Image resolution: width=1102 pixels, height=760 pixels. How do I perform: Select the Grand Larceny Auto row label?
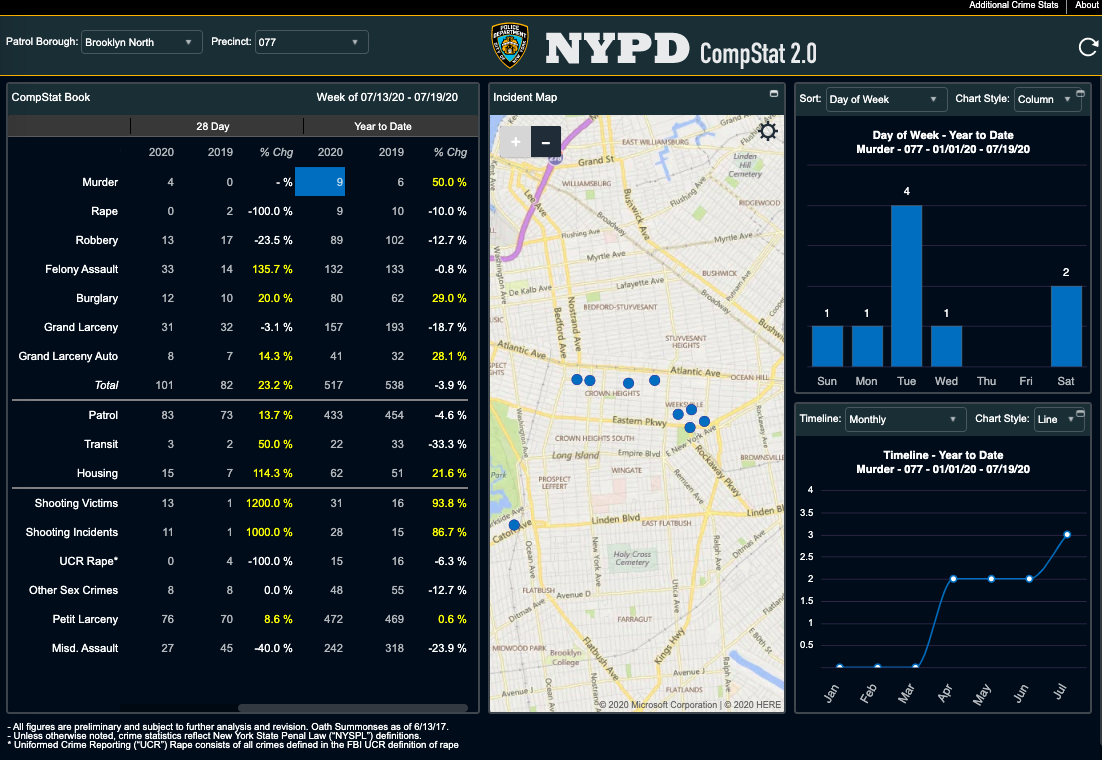pos(68,356)
